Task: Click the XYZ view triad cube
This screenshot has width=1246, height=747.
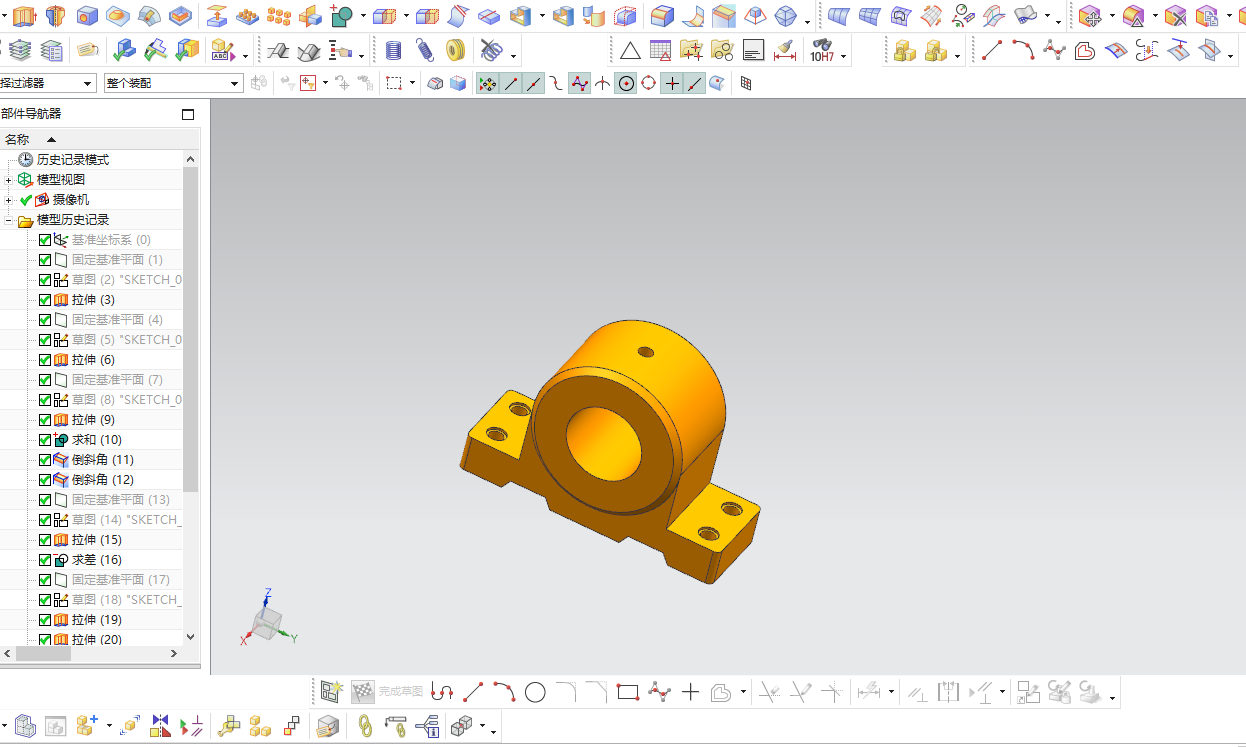Action: 266,624
